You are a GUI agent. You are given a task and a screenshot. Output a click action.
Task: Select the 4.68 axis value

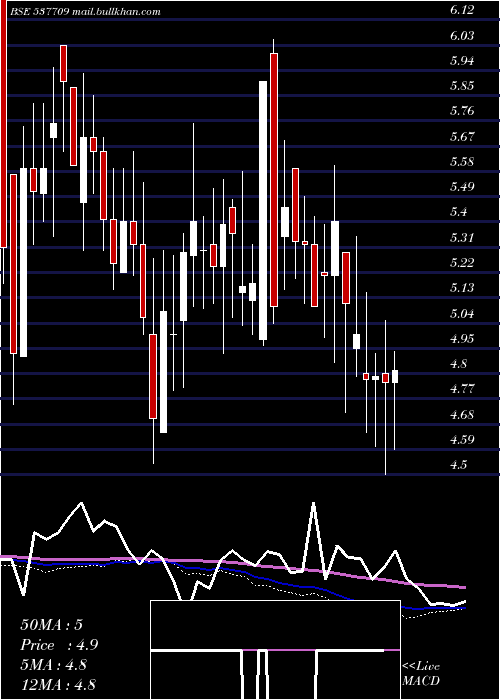point(462,414)
